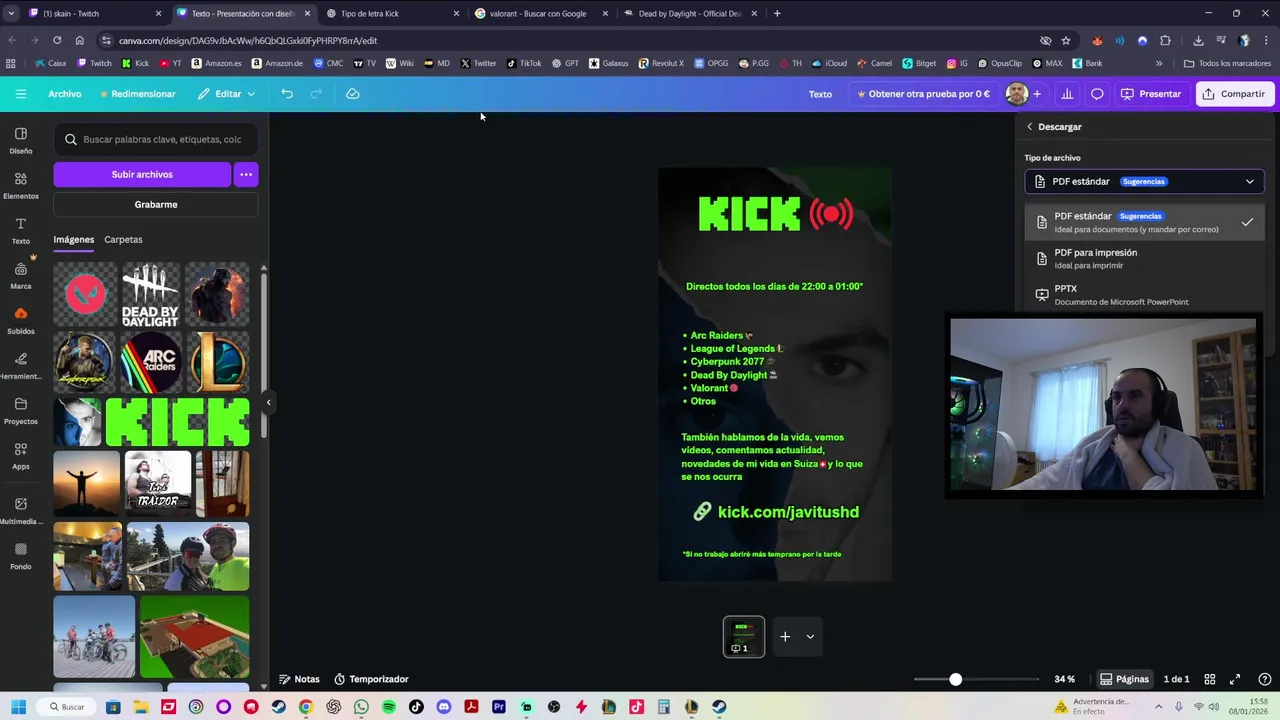Open the Elementos sidebar panel
This screenshot has width=1280, height=720.
(21, 186)
